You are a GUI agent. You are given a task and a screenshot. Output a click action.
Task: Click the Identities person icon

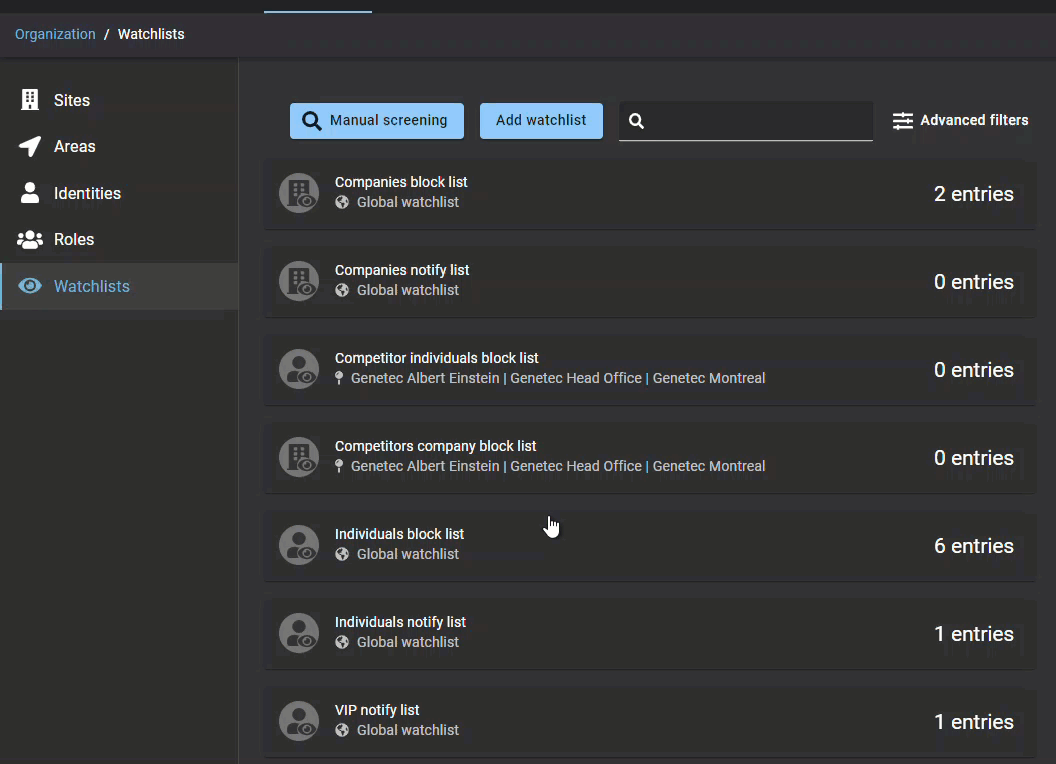coord(30,193)
